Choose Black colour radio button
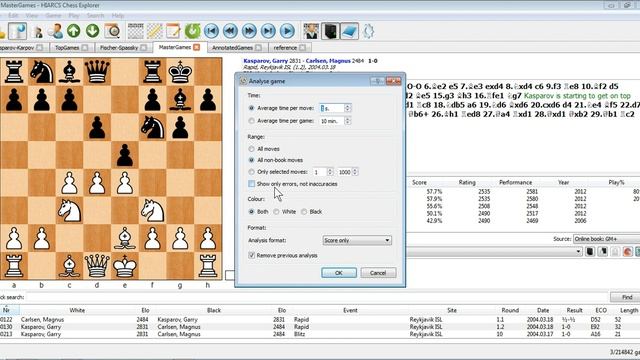 tap(304, 211)
